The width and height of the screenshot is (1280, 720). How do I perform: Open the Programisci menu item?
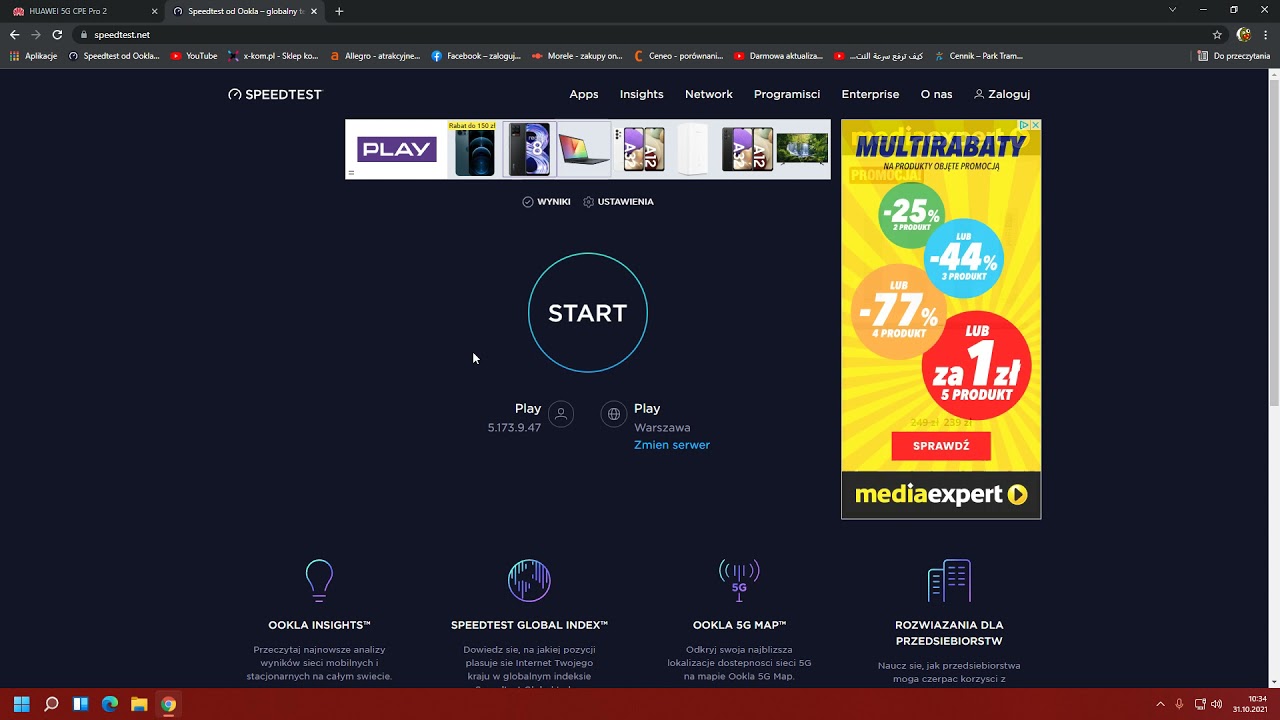[787, 94]
